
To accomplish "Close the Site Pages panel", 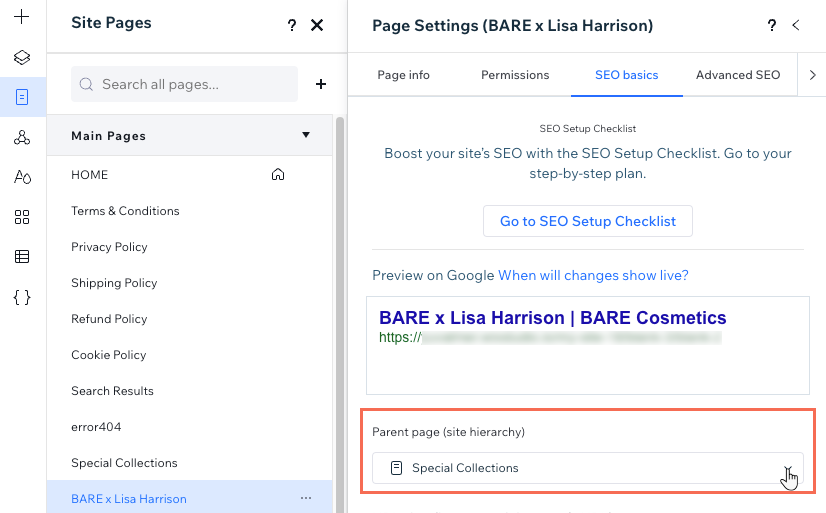I will tap(317, 26).
